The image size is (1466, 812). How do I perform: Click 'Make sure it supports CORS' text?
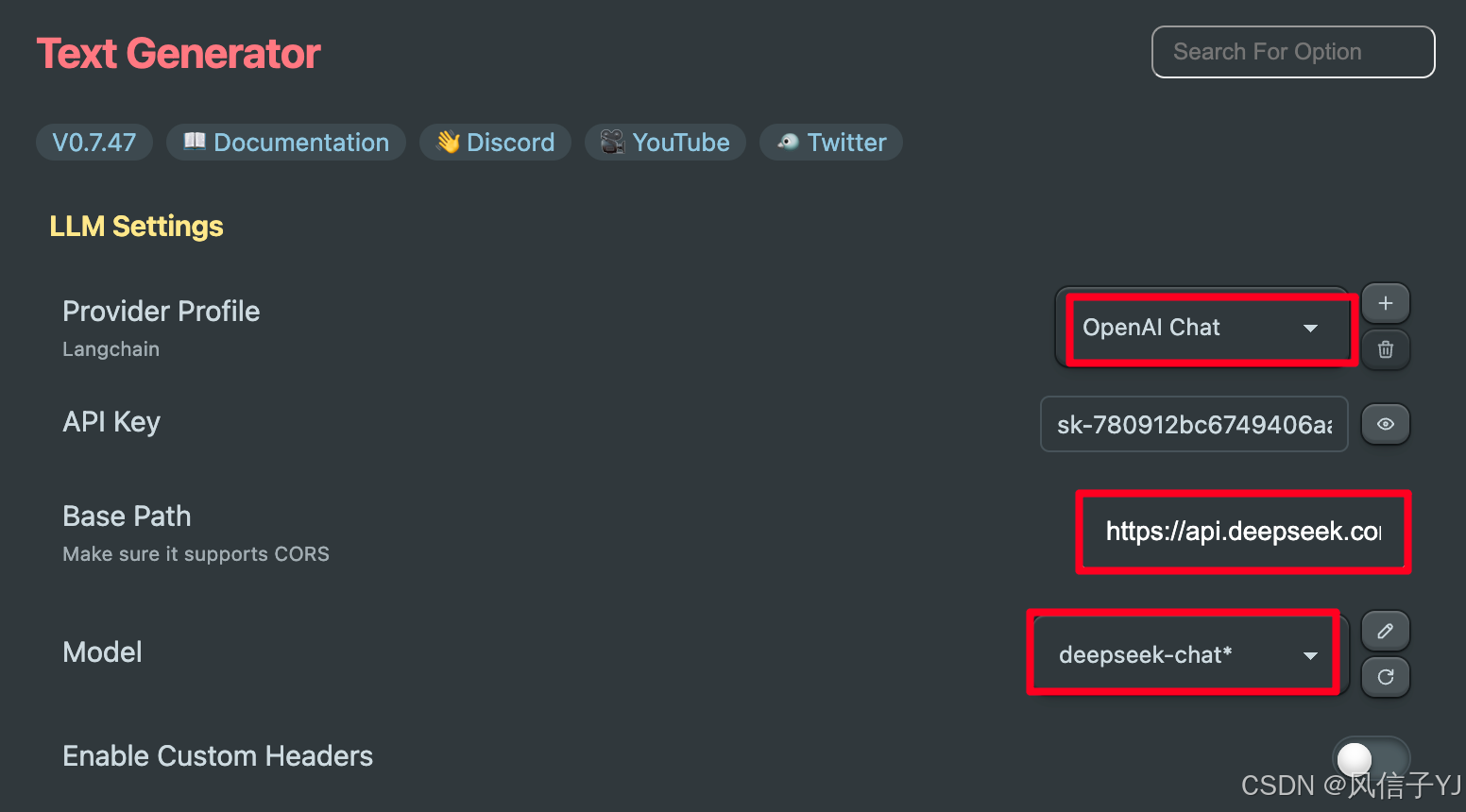pos(196,554)
